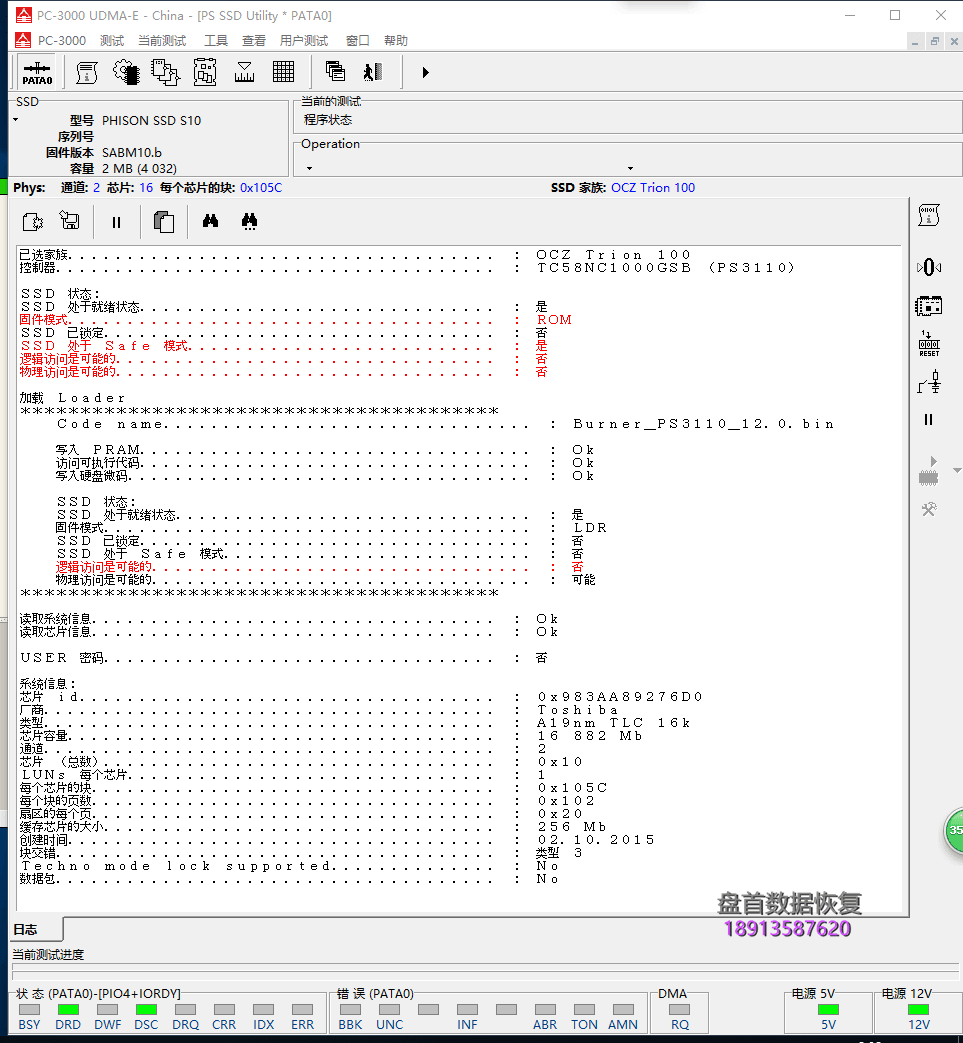
Task: Click the exit running-man icon
Action: point(372,72)
